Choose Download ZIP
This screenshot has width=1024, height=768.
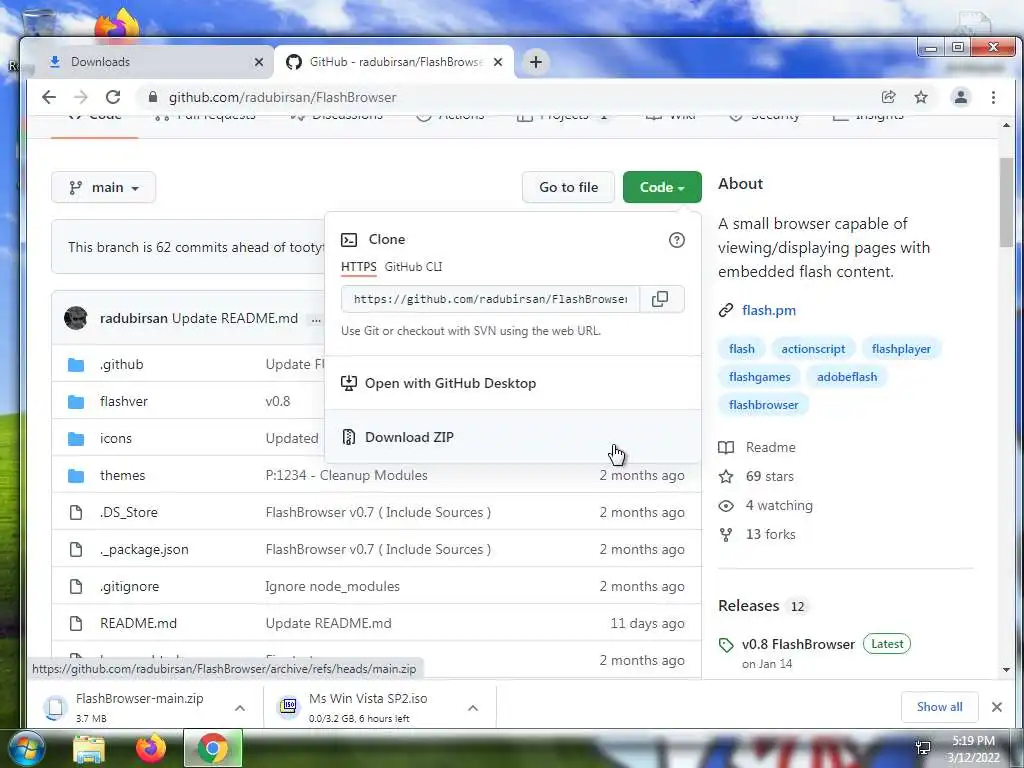pos(513,437)
